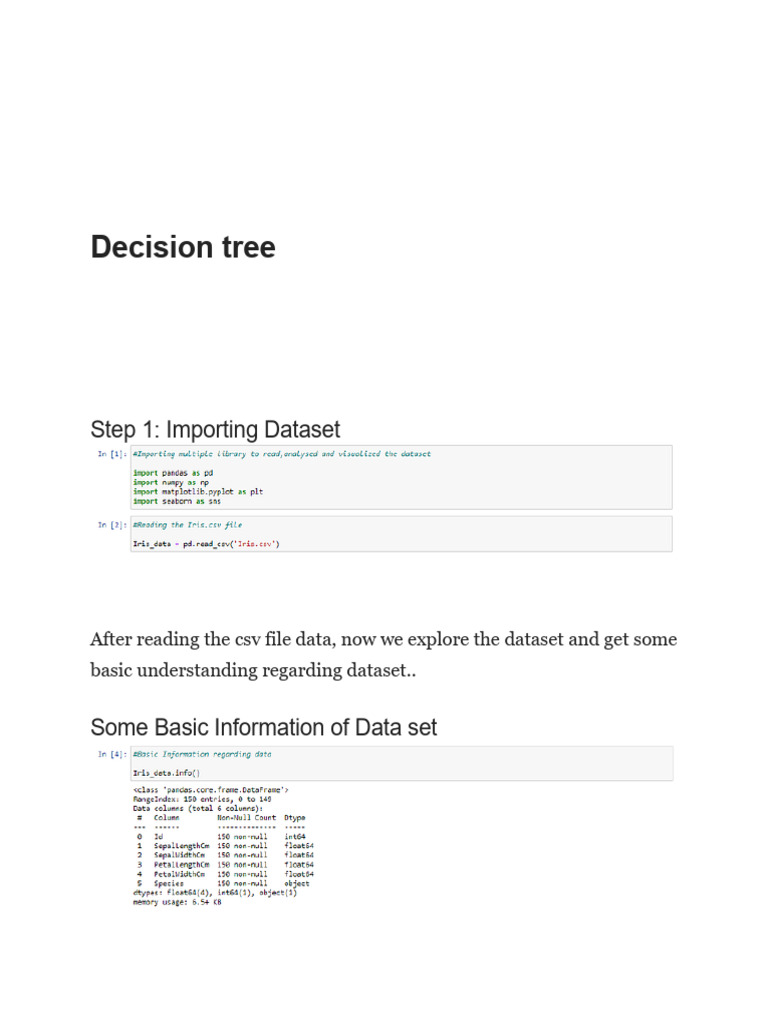Click the "import numpy as np" code line
This screenshot has width=768, height=1024.
pyautogui.click(x=171, y=482)
